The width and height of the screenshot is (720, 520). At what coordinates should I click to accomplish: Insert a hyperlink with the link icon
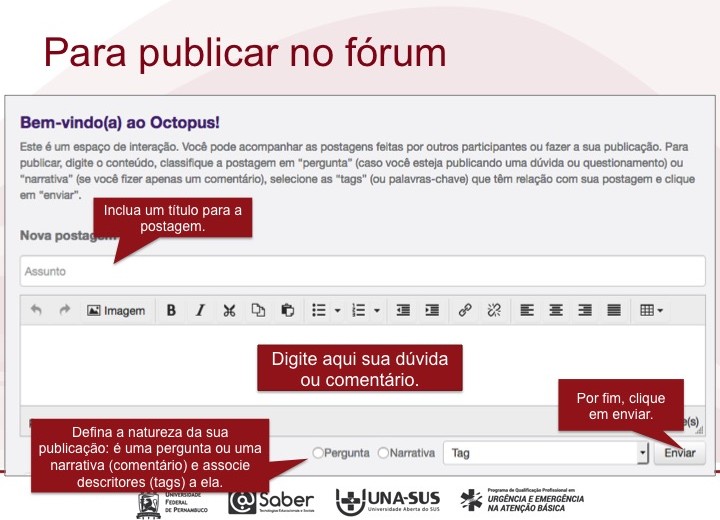click(x=464, y=311)
